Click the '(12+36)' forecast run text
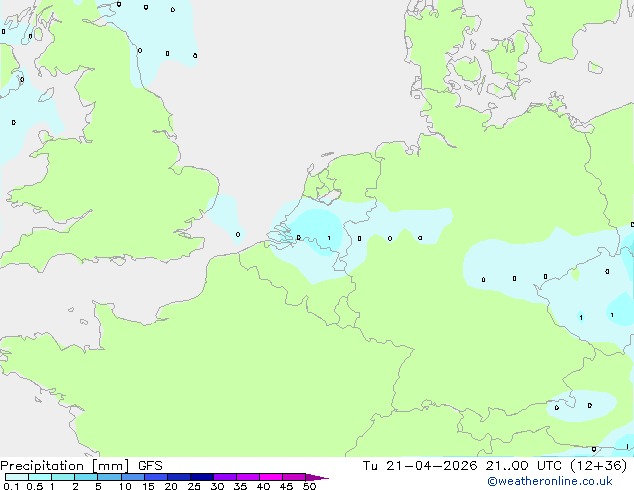Viewport: 634px width, 490px height. pyautogui.click(x=598, y=466)
